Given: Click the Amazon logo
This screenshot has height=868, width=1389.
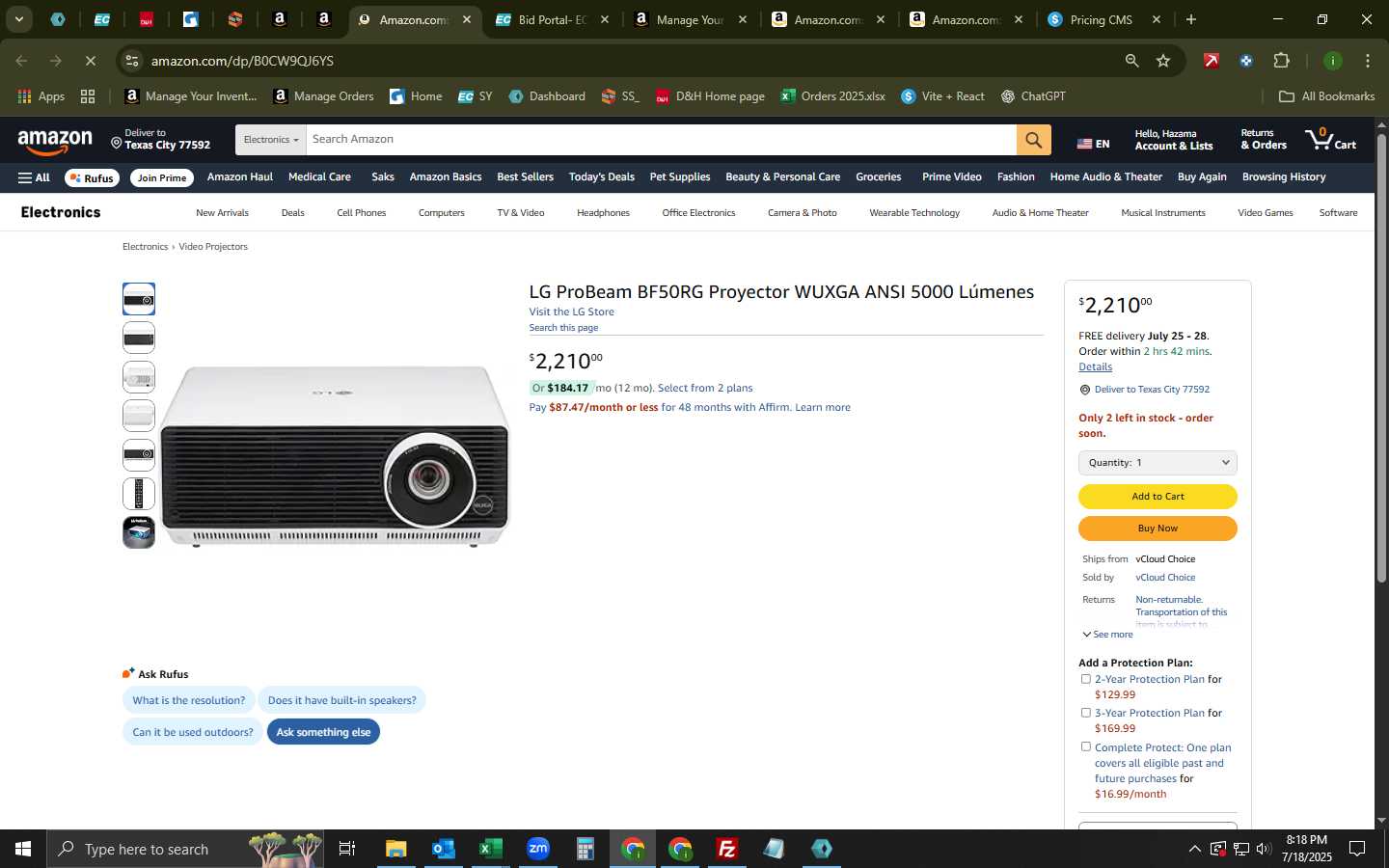Looking at the screenshot, I should tap(55, 142).
